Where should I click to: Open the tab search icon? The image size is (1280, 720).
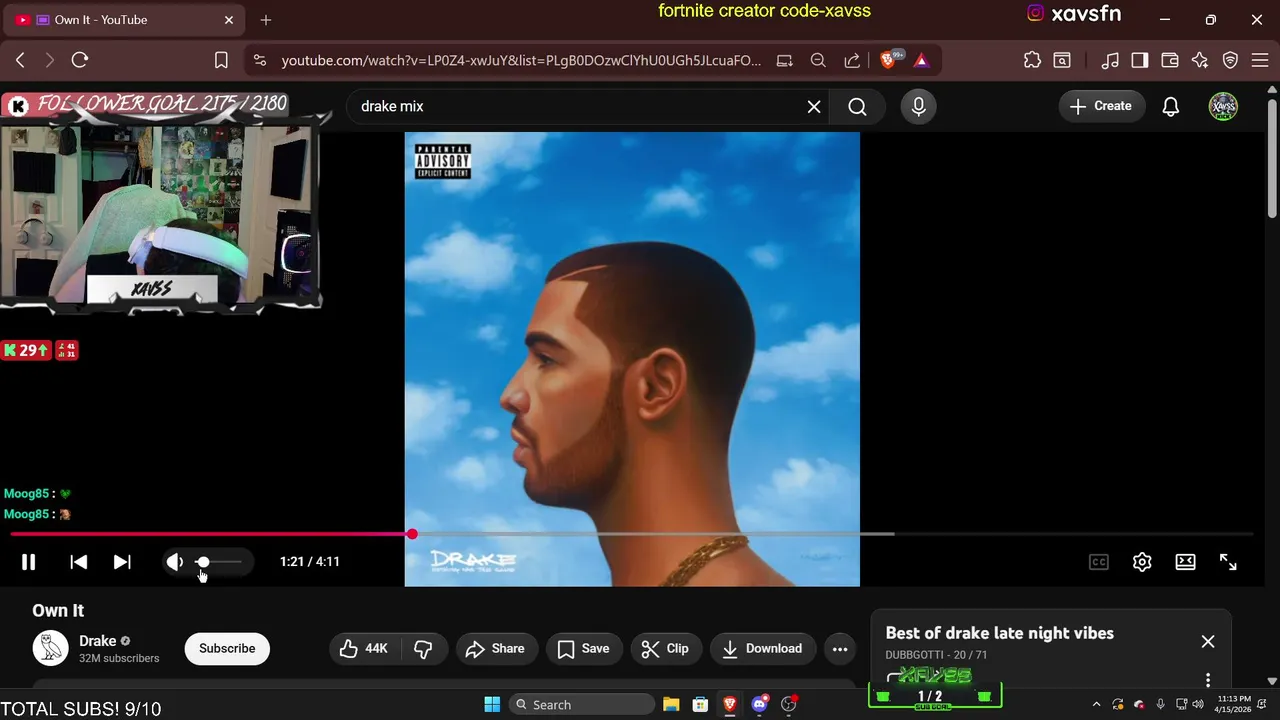pyautogui.click(x=1062, y=60)
